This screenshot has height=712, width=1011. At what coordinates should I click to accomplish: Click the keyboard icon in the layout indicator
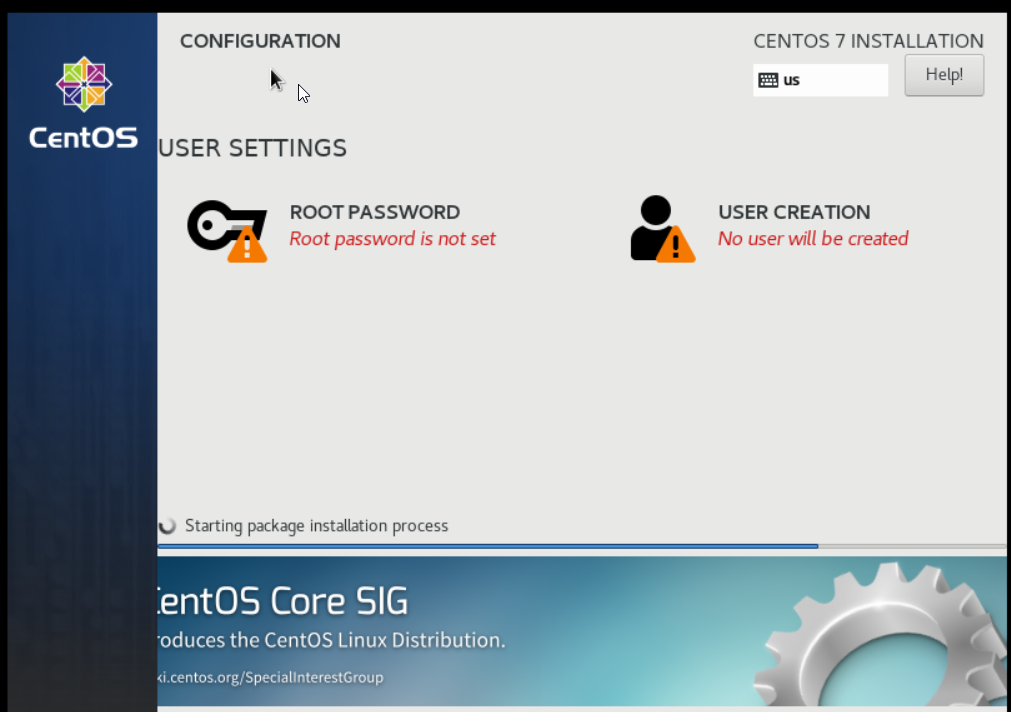[x=768, y=80]
